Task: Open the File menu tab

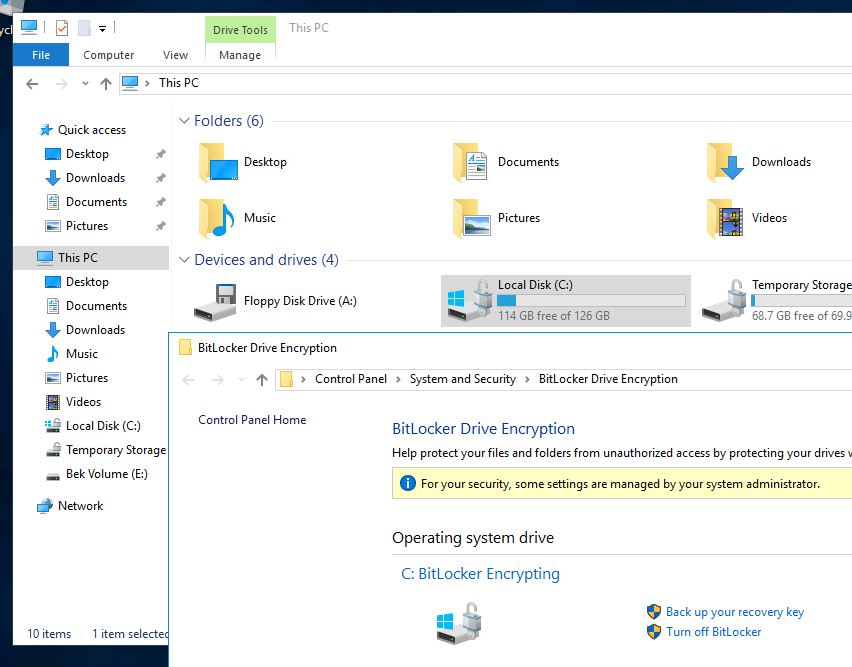Action: pos(41,55)
